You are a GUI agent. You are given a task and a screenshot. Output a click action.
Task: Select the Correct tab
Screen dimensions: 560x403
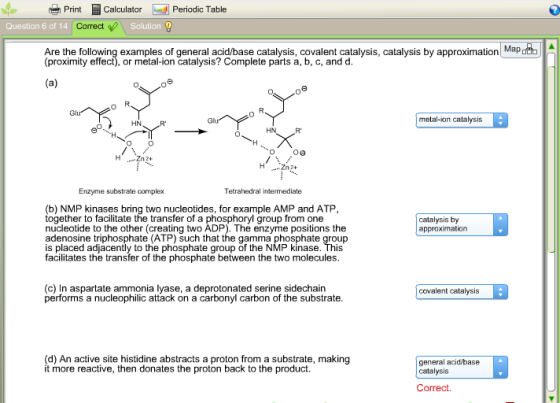coord(97,26)
